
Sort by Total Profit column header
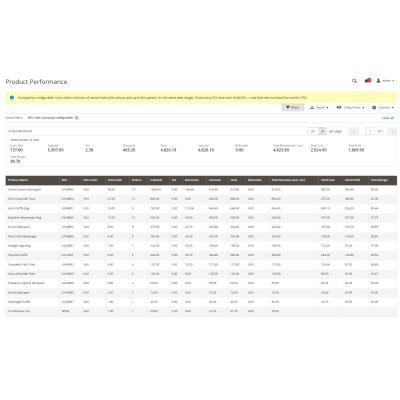pyautogui.click(x=355, y=180)
